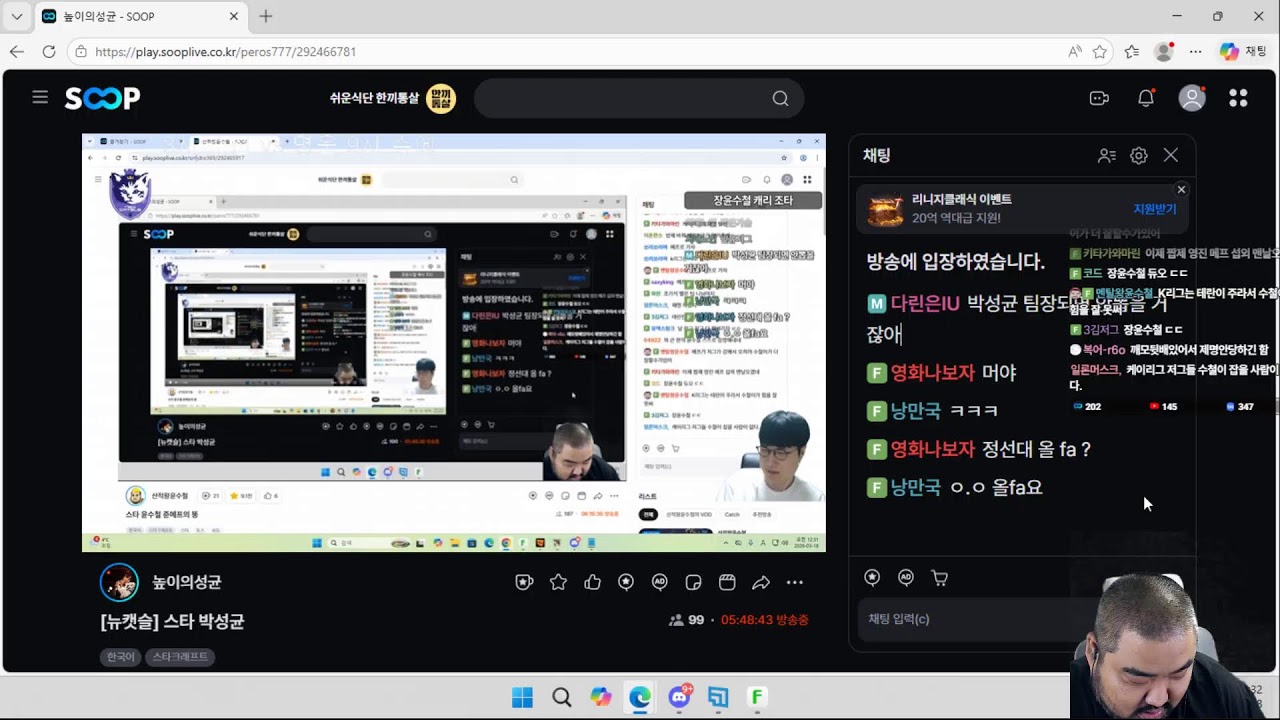The width and height of the screenshot is (1280, 720).
Task: Dismiss the 리니지클래식 이벤트 banner
Action: click(x=1181, y=189)
